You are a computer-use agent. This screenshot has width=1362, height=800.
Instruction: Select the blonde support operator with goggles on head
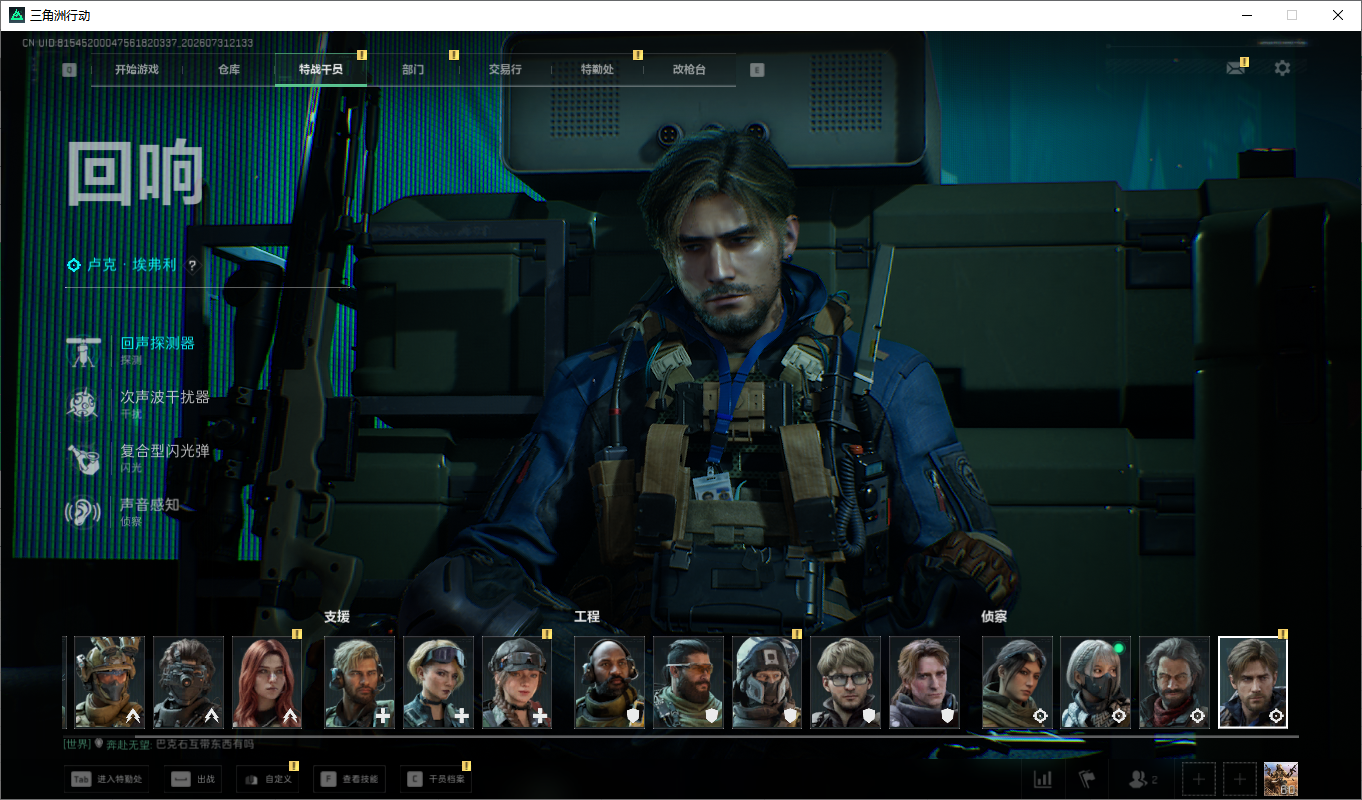439,682
